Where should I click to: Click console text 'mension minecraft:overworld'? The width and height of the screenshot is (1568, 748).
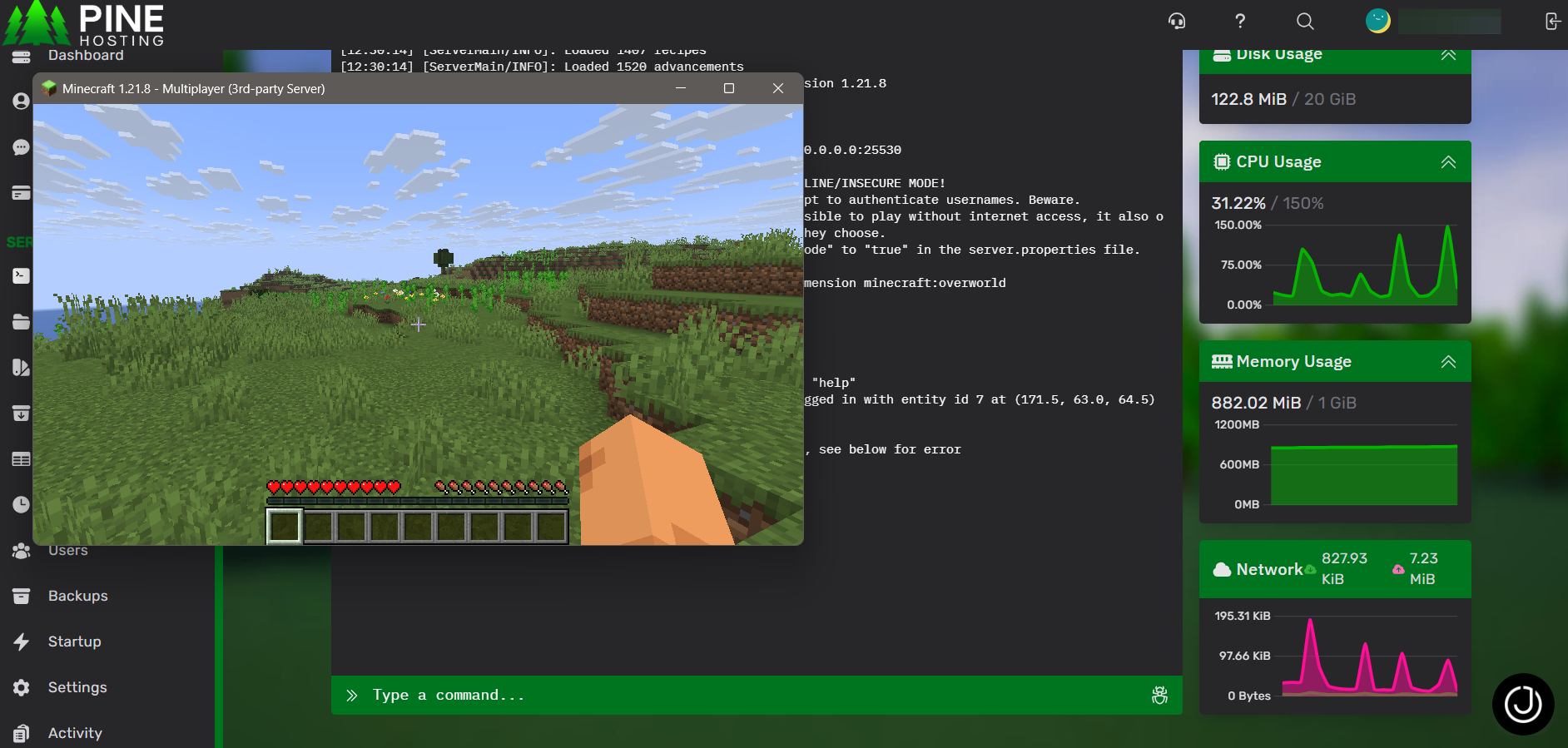(x=905, y=283)
